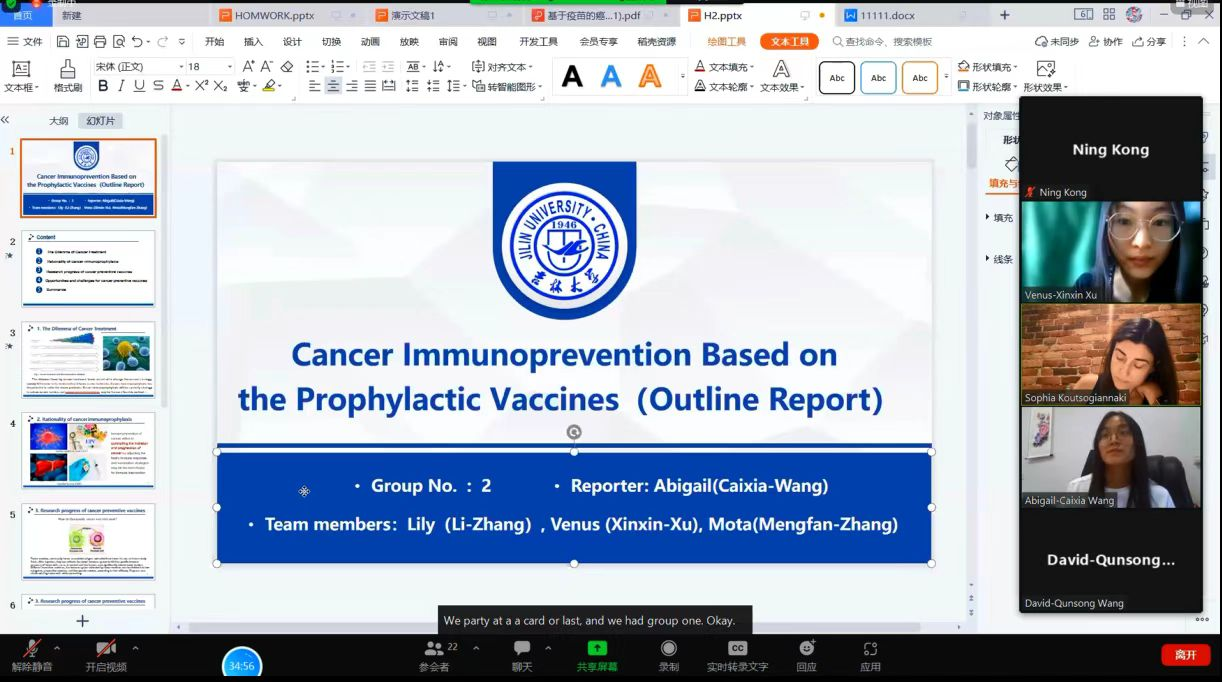This screenshot has height=682, width=1222.
Task: Select the orange outlined WordArt A style
Action: tap(650, 77)
